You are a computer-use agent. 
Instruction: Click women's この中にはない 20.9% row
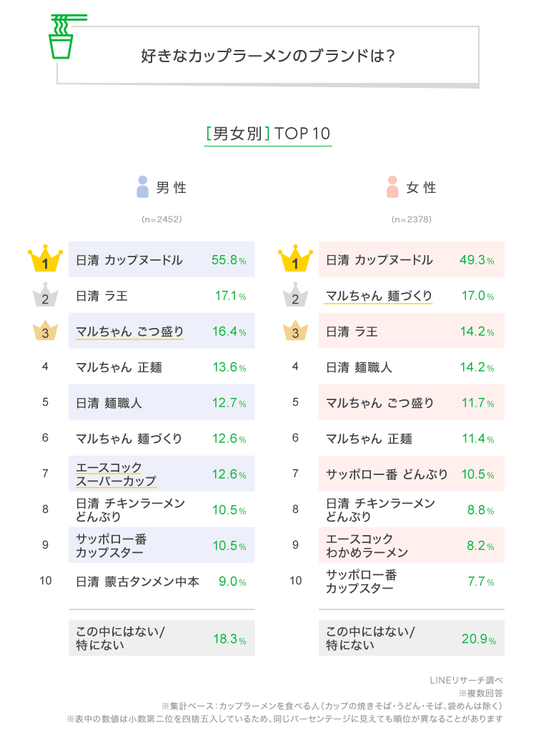pos(411,638)
